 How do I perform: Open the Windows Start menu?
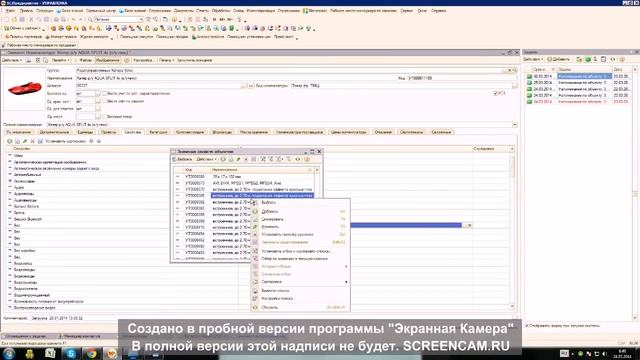[x=9, y=353]
